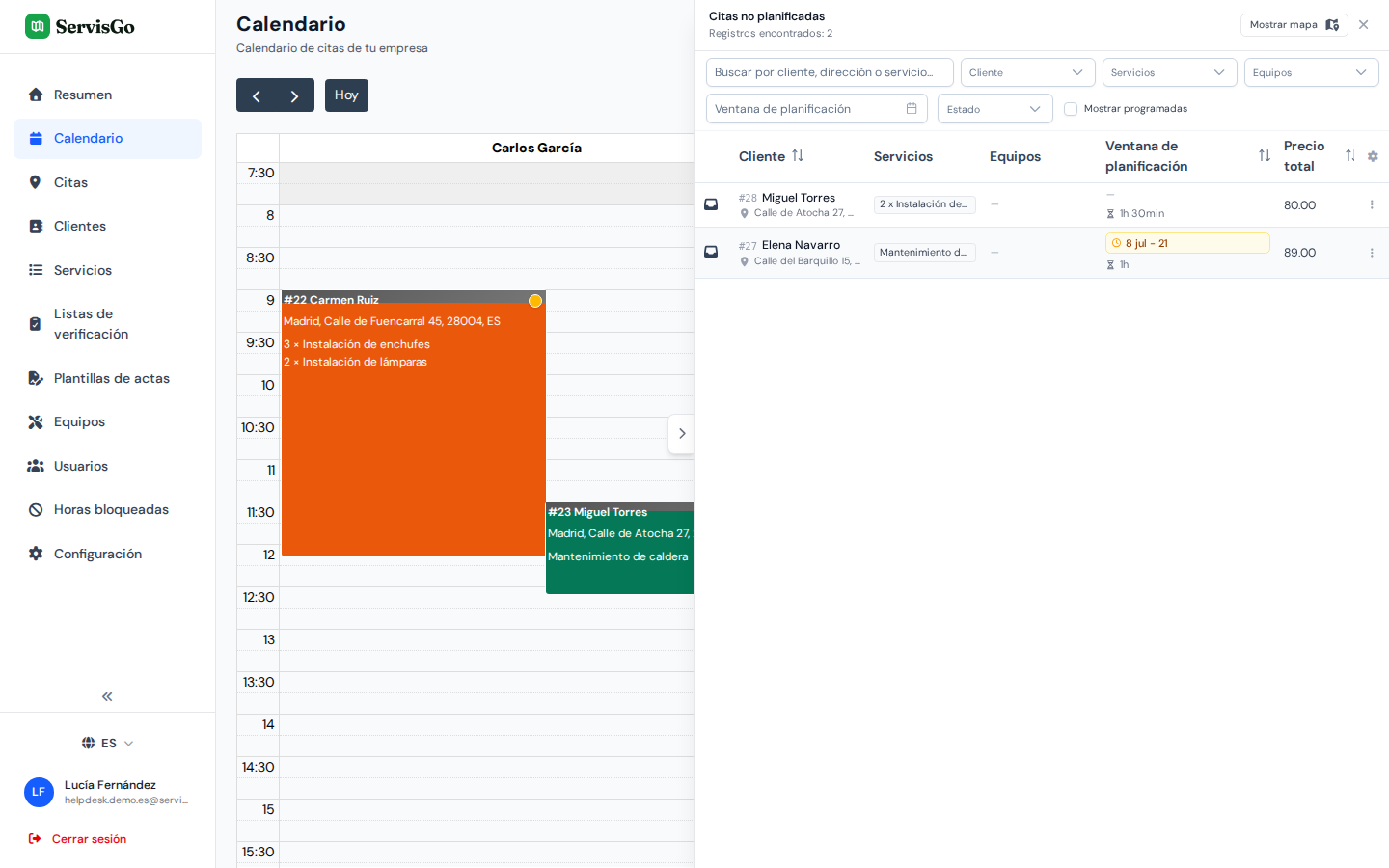Collapse the sidebar with double chevron icon
This screenshot has width=1389, height=868.
[107, 696]
